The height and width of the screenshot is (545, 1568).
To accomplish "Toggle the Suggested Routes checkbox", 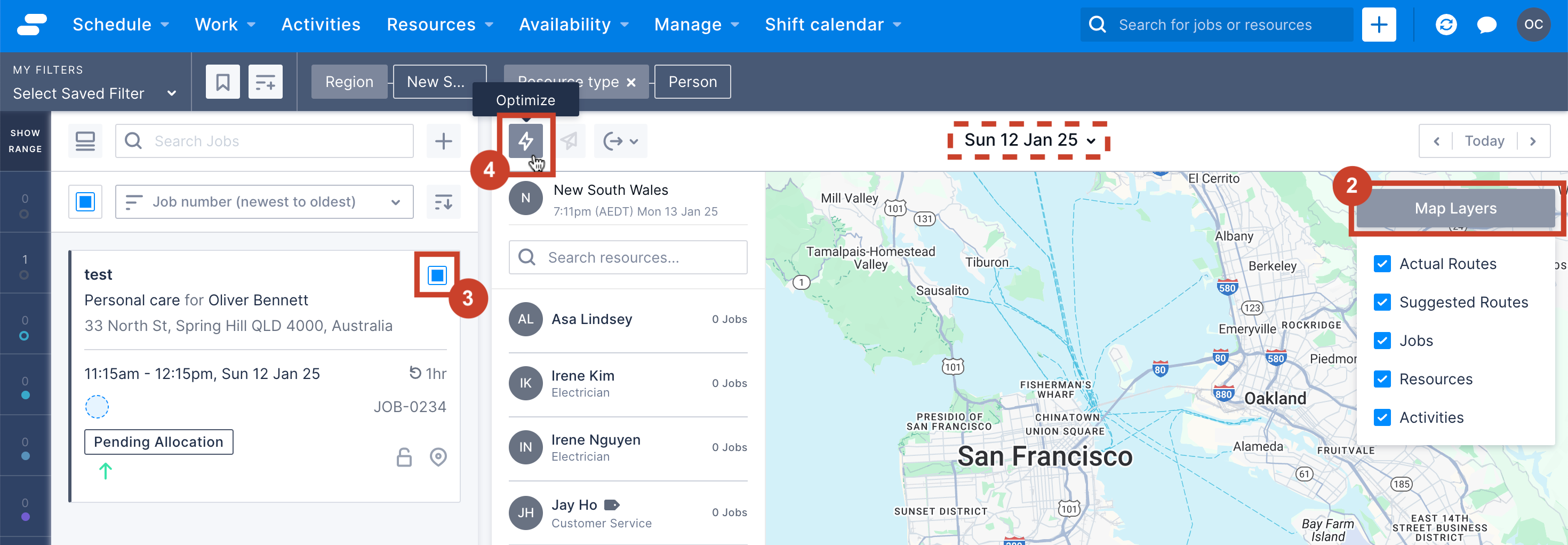I will pos(1382,302).
